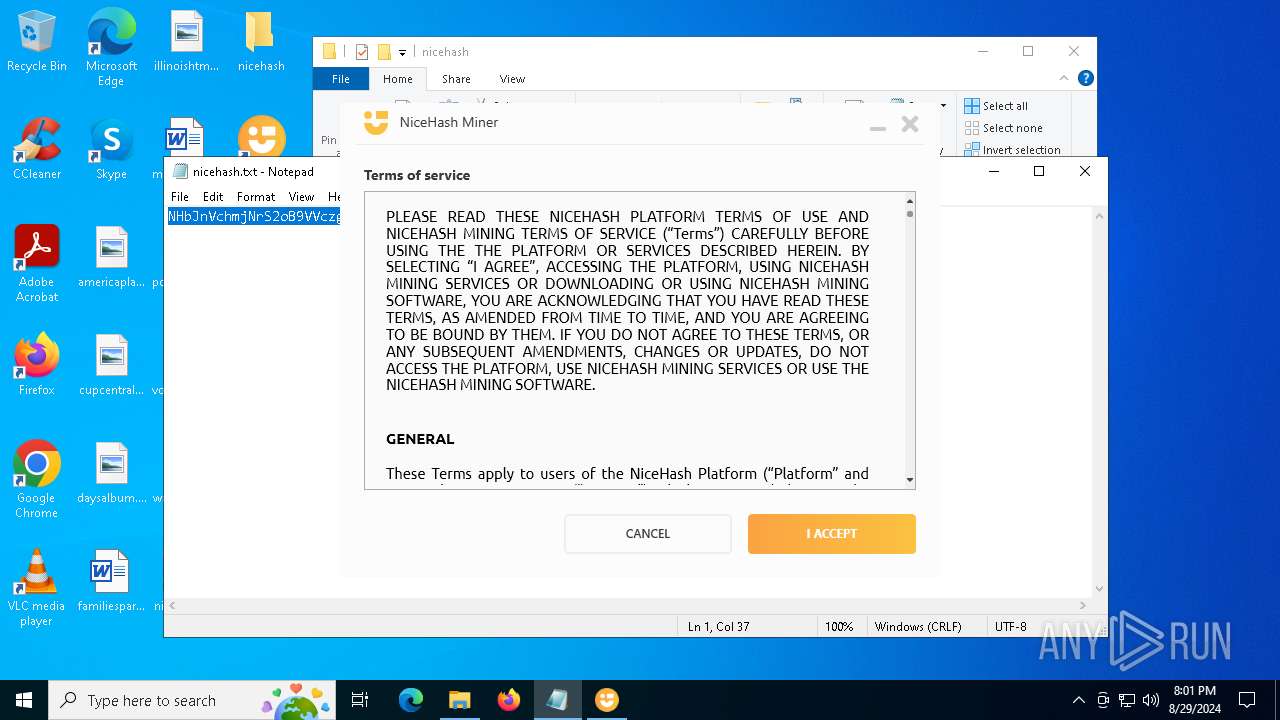1280x720 pixels.
Task: Open VLC media player desktop shortcut
Action: (37, 588)
